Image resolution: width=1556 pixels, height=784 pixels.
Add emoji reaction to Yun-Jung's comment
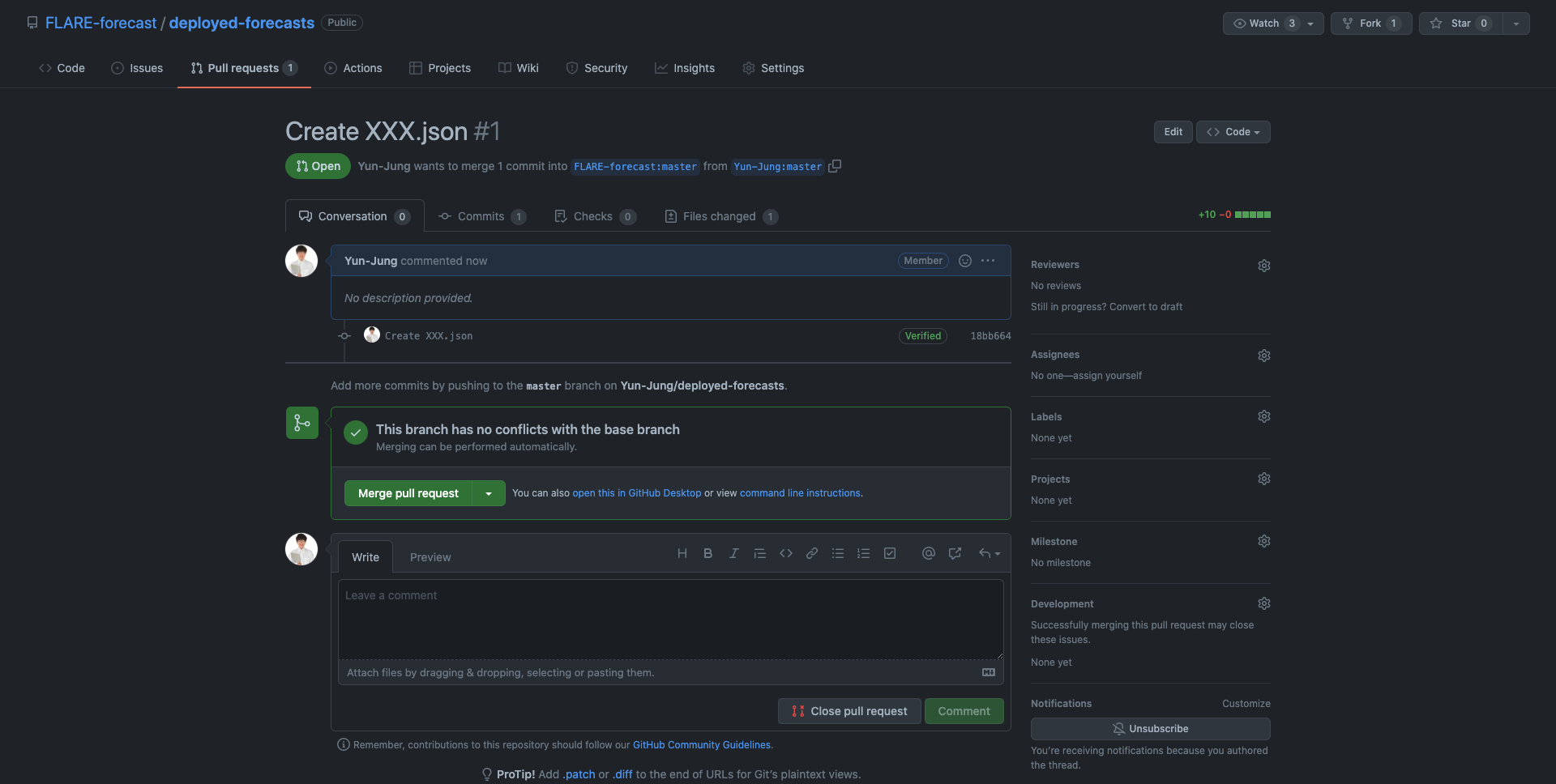coord(965,261)
